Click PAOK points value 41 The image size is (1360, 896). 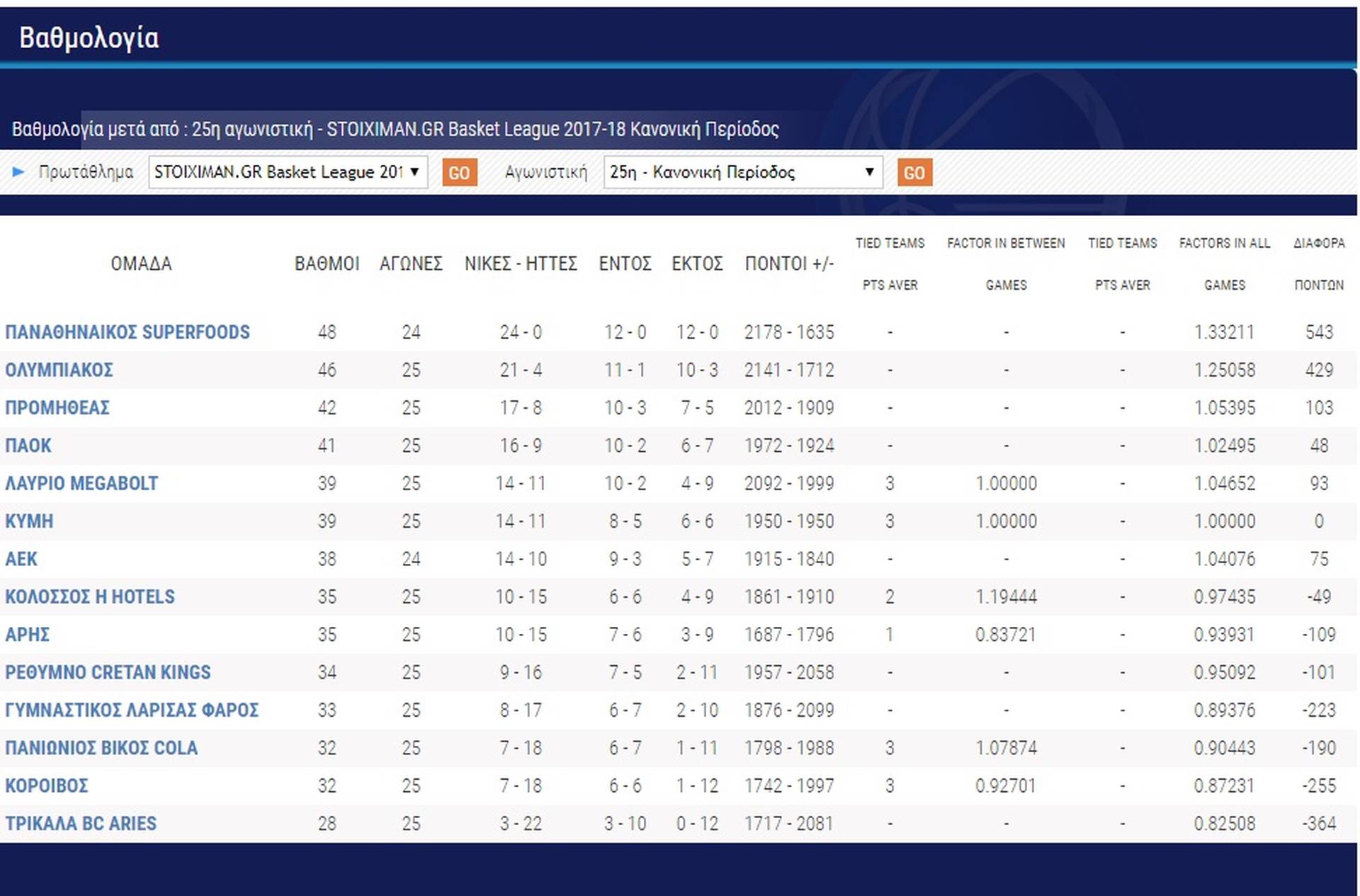pyautogui.click(x=327, y=446)
